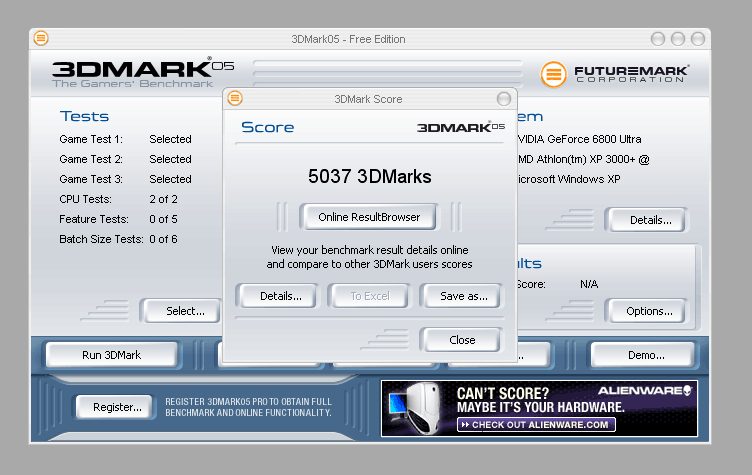
Task: Click the first round button in main title bar
Action: pyautogui.click(x=658, y=39)
